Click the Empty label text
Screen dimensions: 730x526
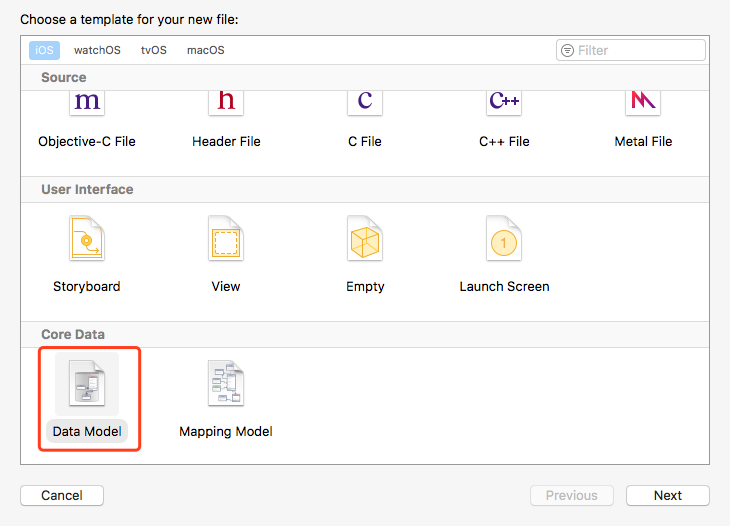[x=365, y=286]
